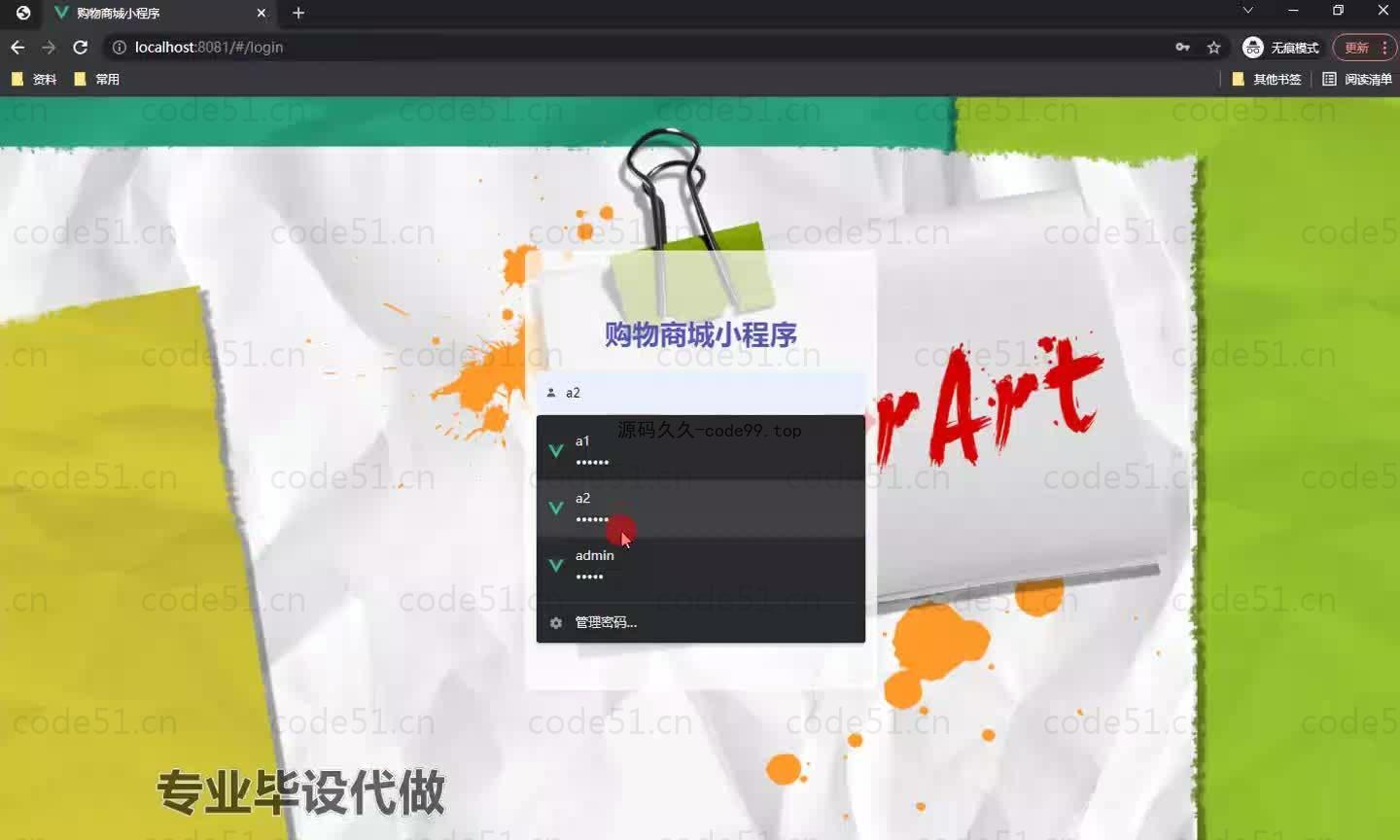
Task: Close the 购物商城小程序 tab
Action: pos(261,13)
